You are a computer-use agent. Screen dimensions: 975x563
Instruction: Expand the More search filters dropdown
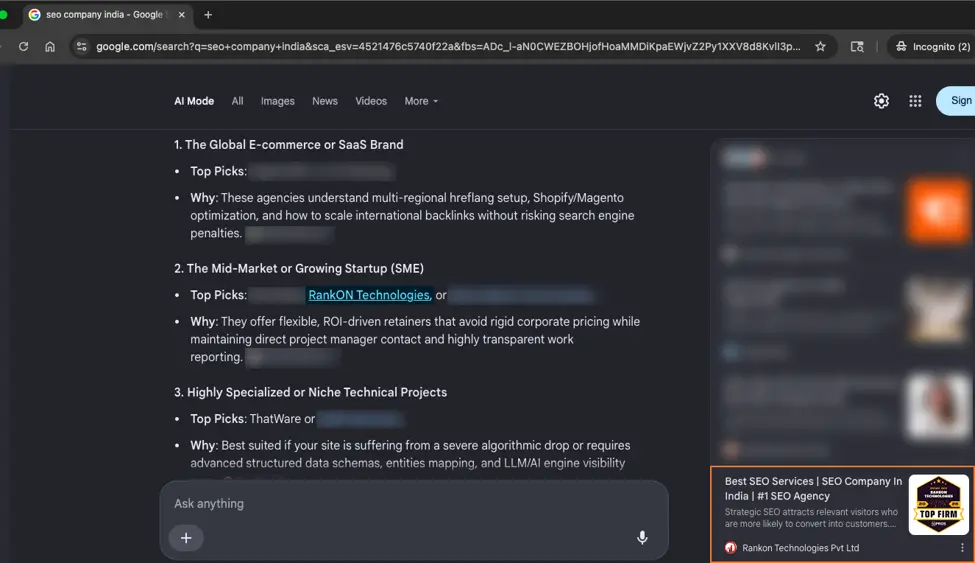tap(421, 101)
